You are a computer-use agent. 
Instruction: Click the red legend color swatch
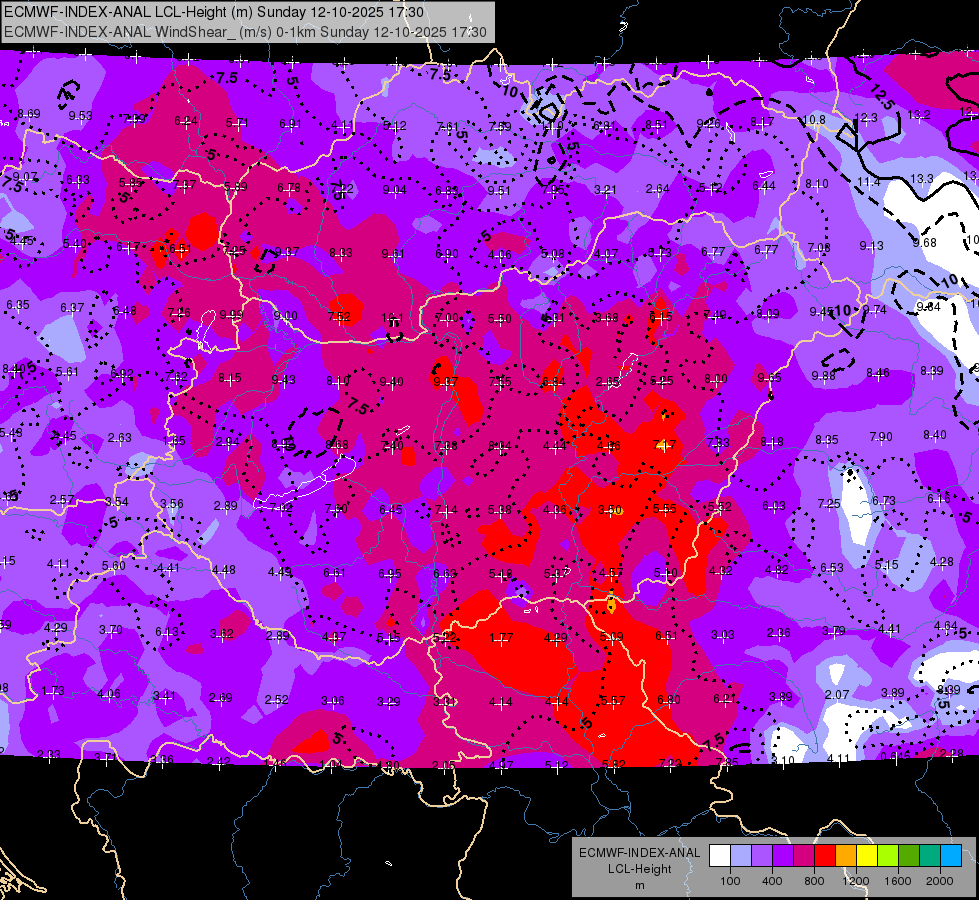(825, 856)
